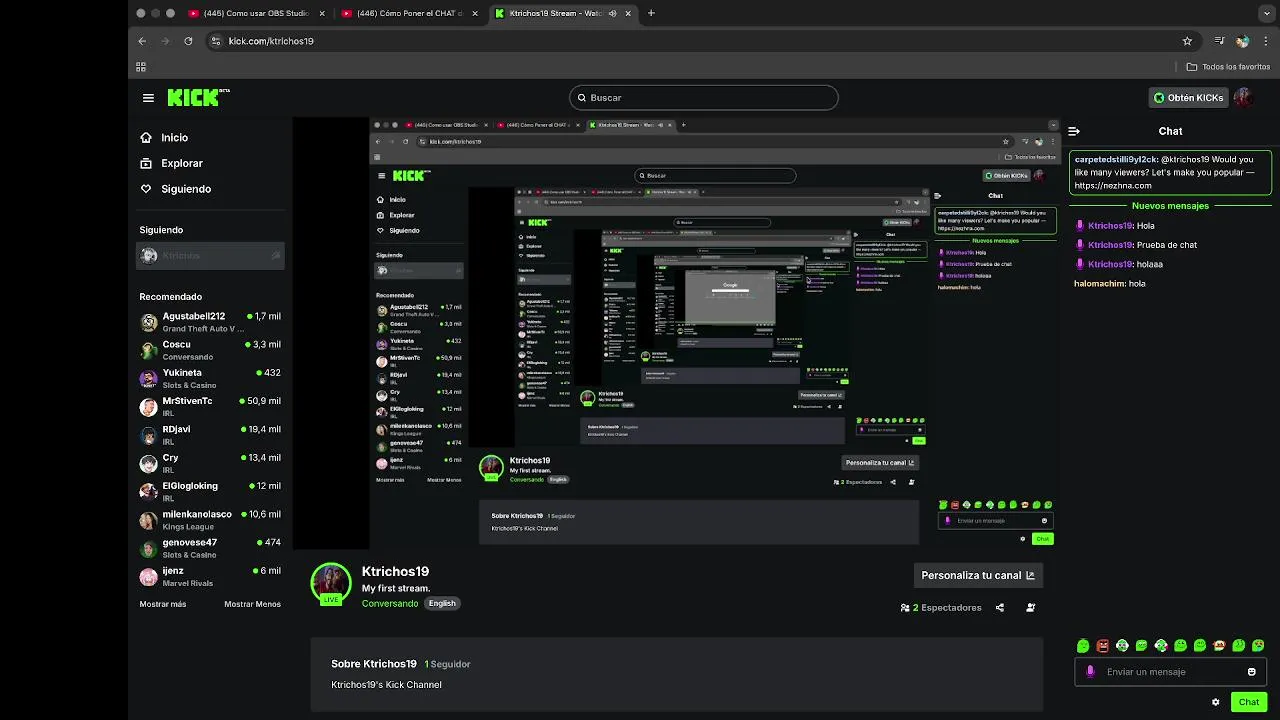Select the Ktrichos19 Stream tab
This screenshot has height=720, width=1280.
(x=566, y=13)
